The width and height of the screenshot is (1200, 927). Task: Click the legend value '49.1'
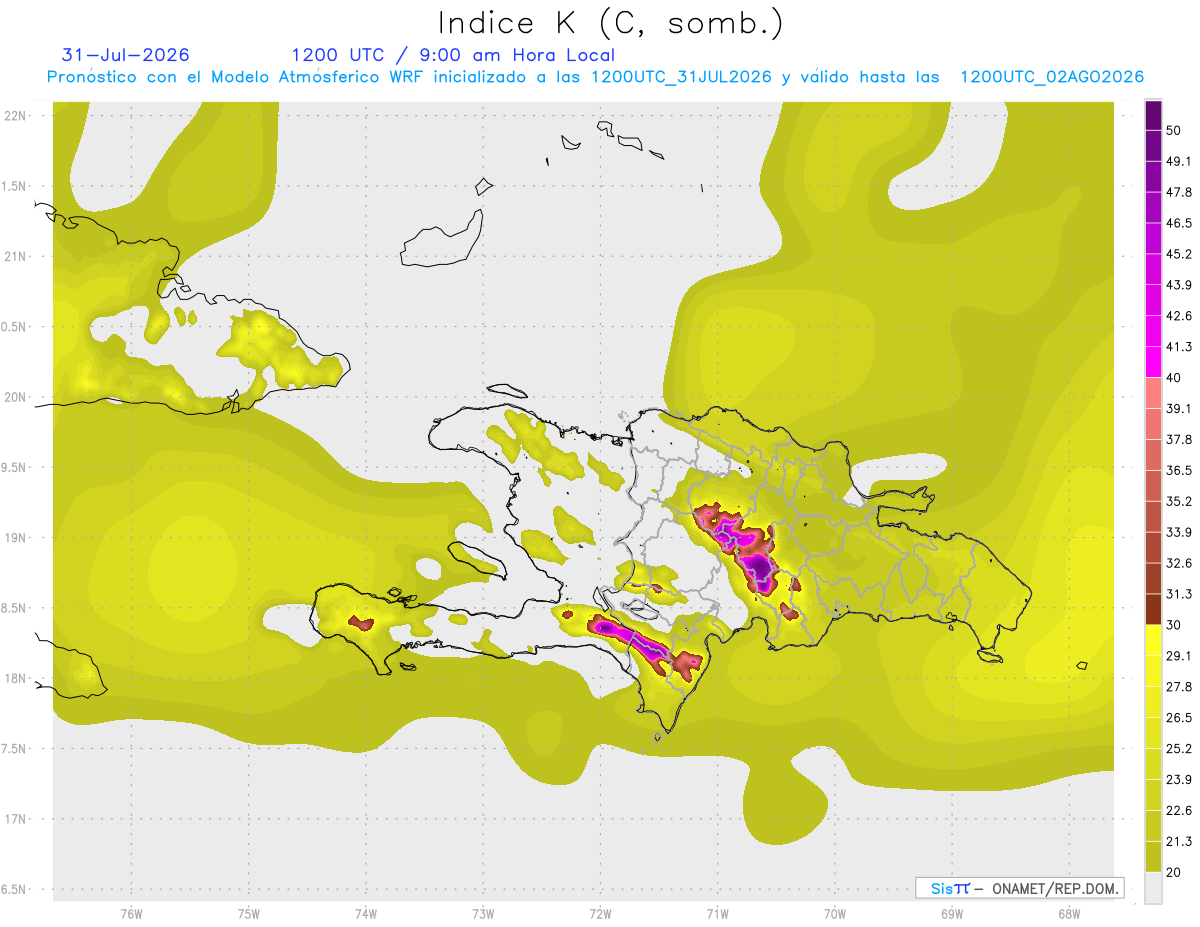click(x=1177, y=161)
